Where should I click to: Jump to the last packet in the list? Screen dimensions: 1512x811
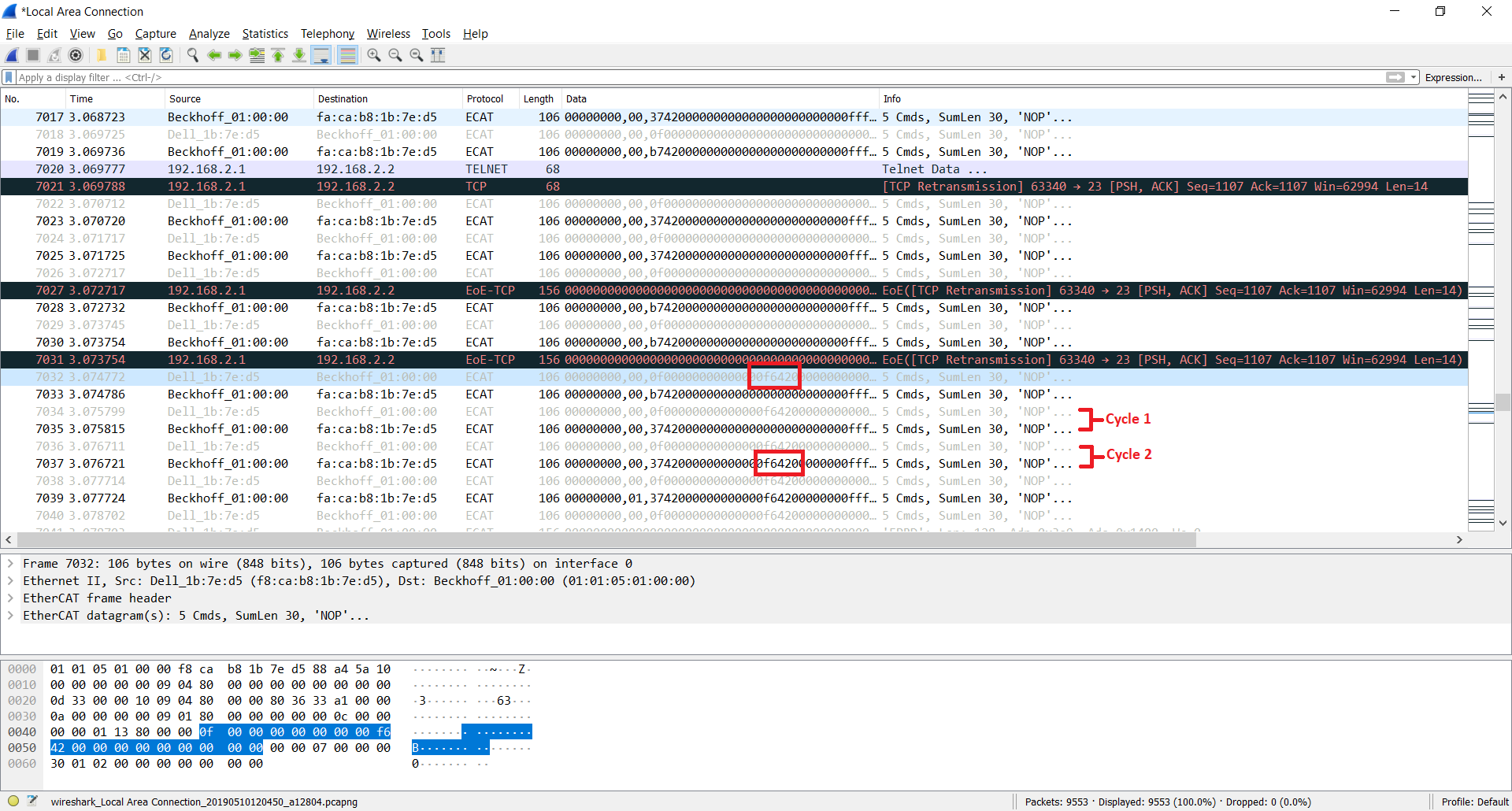coord(299,55)
